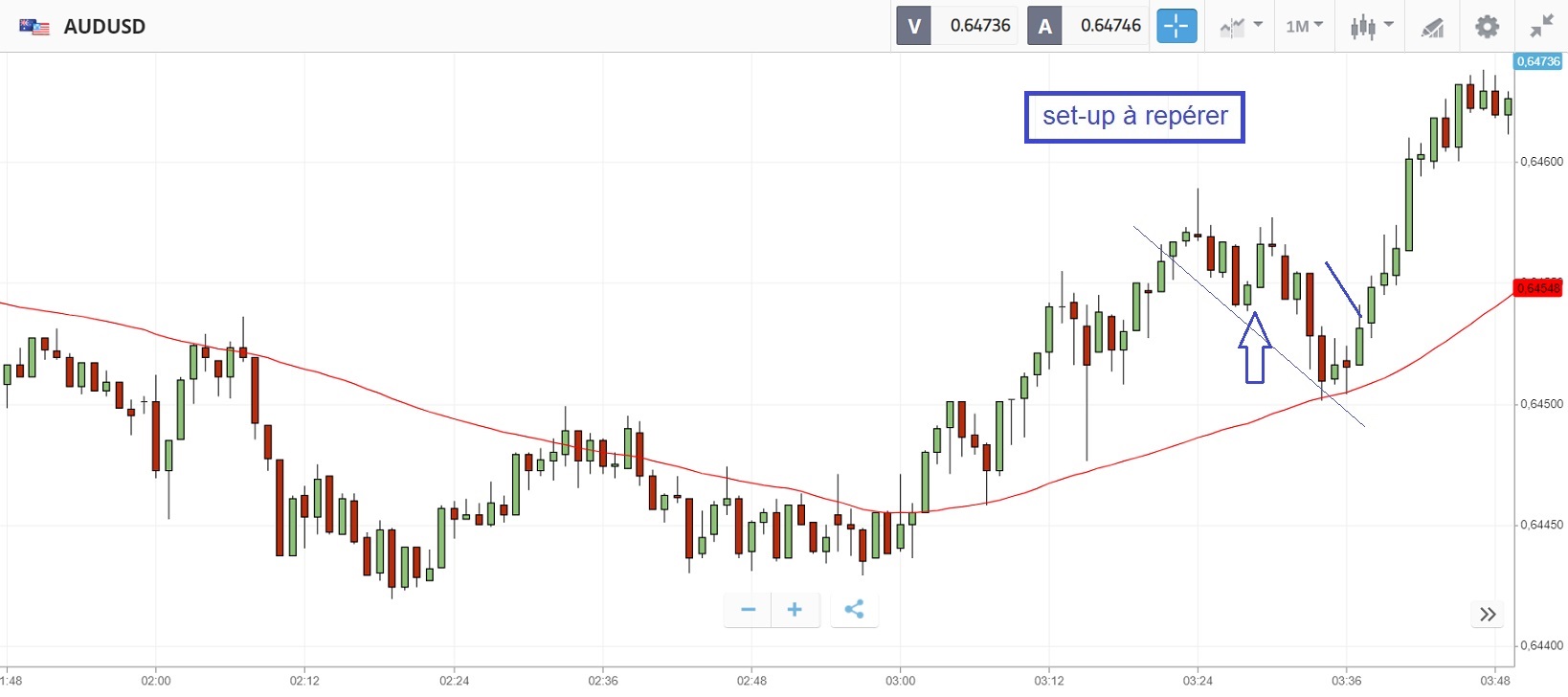Click the V sell price 0.64736 button
Viewport: 1568px width, 697px height.
[x=954, y=26]
